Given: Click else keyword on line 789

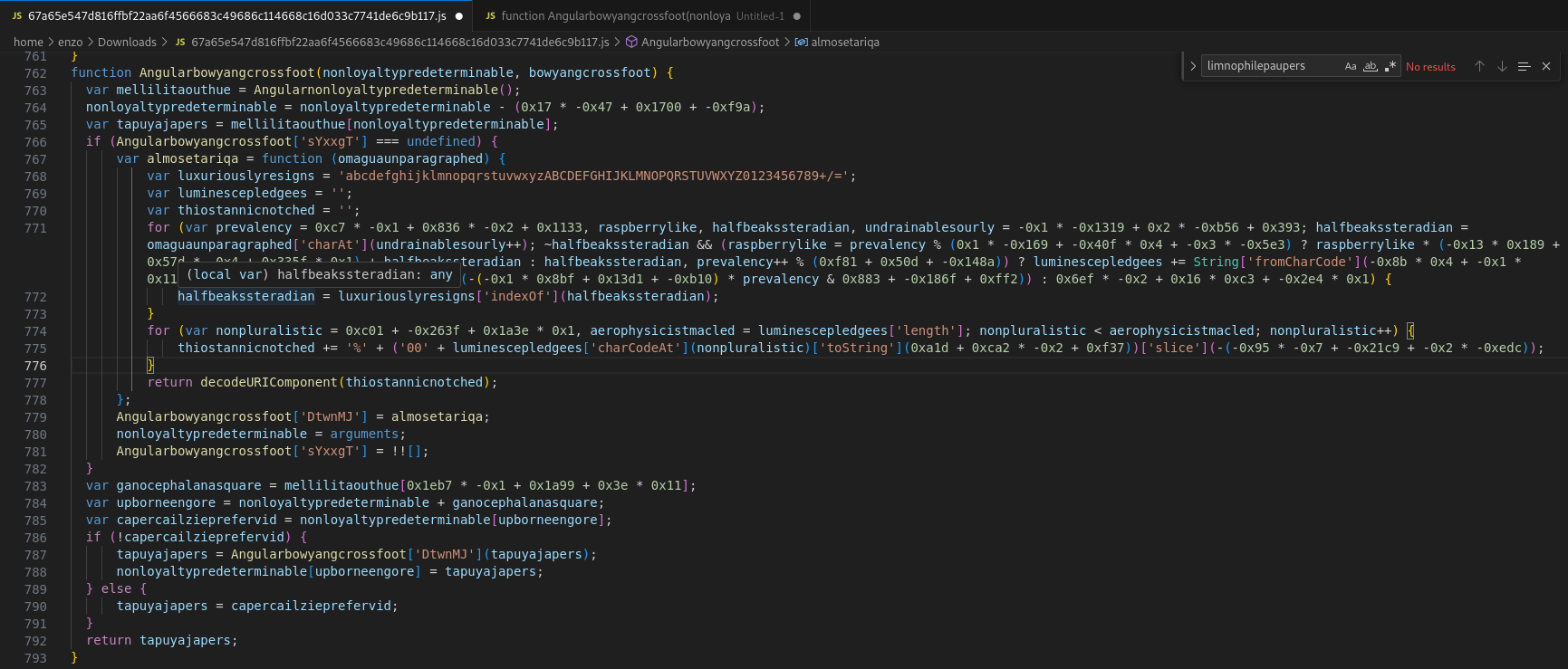Looking at the screenshot, I should tap(116, 588).
